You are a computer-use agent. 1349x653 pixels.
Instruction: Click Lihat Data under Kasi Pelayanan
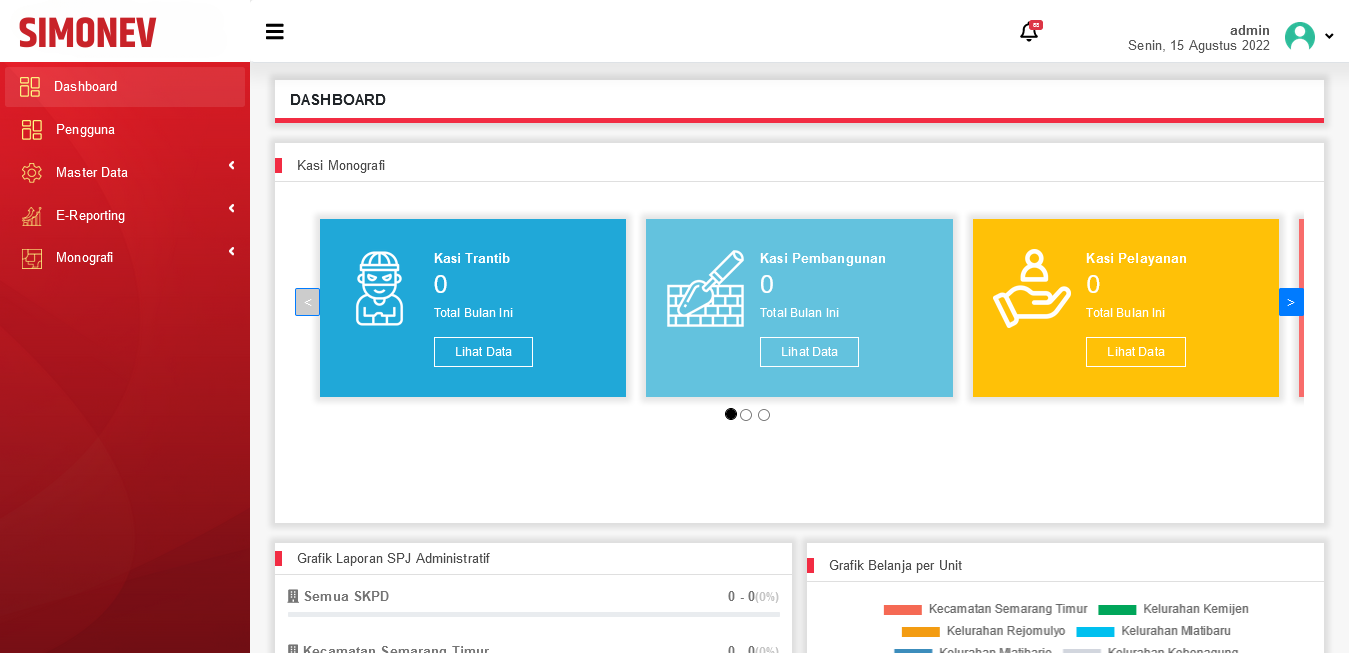pyautogui.click(x=1135, y=352)
